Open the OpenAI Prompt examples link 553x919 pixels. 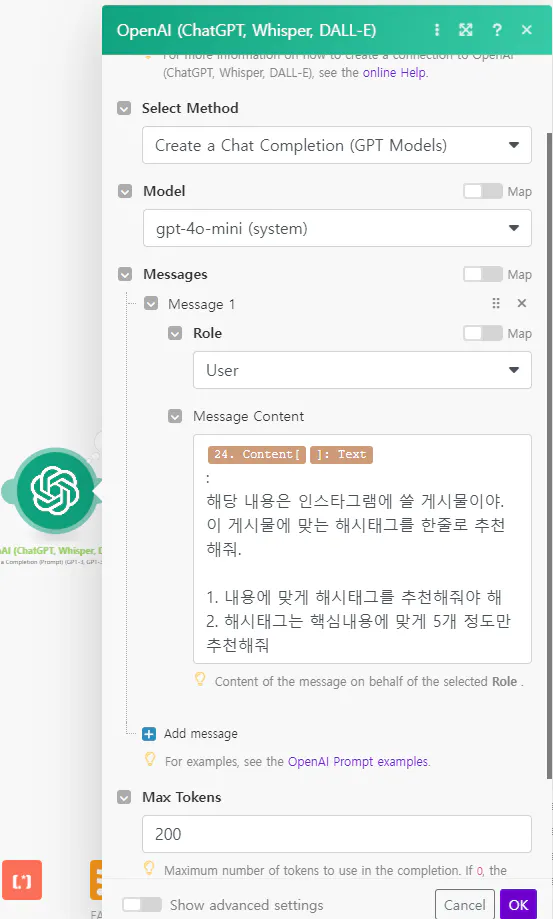click(359, 761)
